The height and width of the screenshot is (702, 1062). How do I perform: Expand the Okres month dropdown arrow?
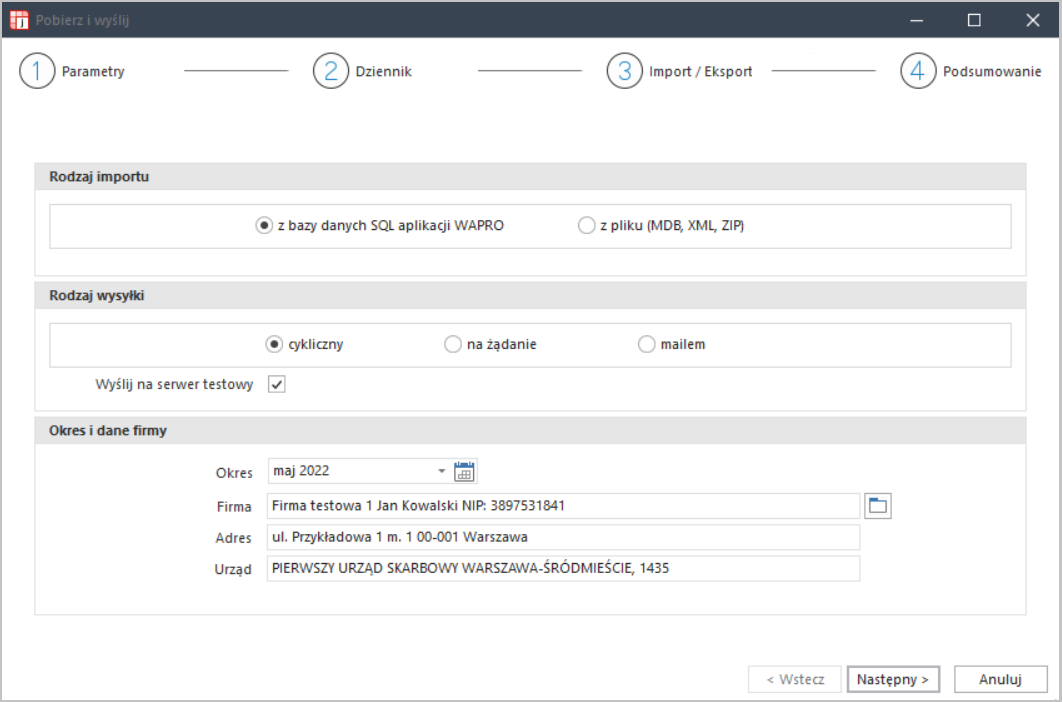tap(441, 471)
